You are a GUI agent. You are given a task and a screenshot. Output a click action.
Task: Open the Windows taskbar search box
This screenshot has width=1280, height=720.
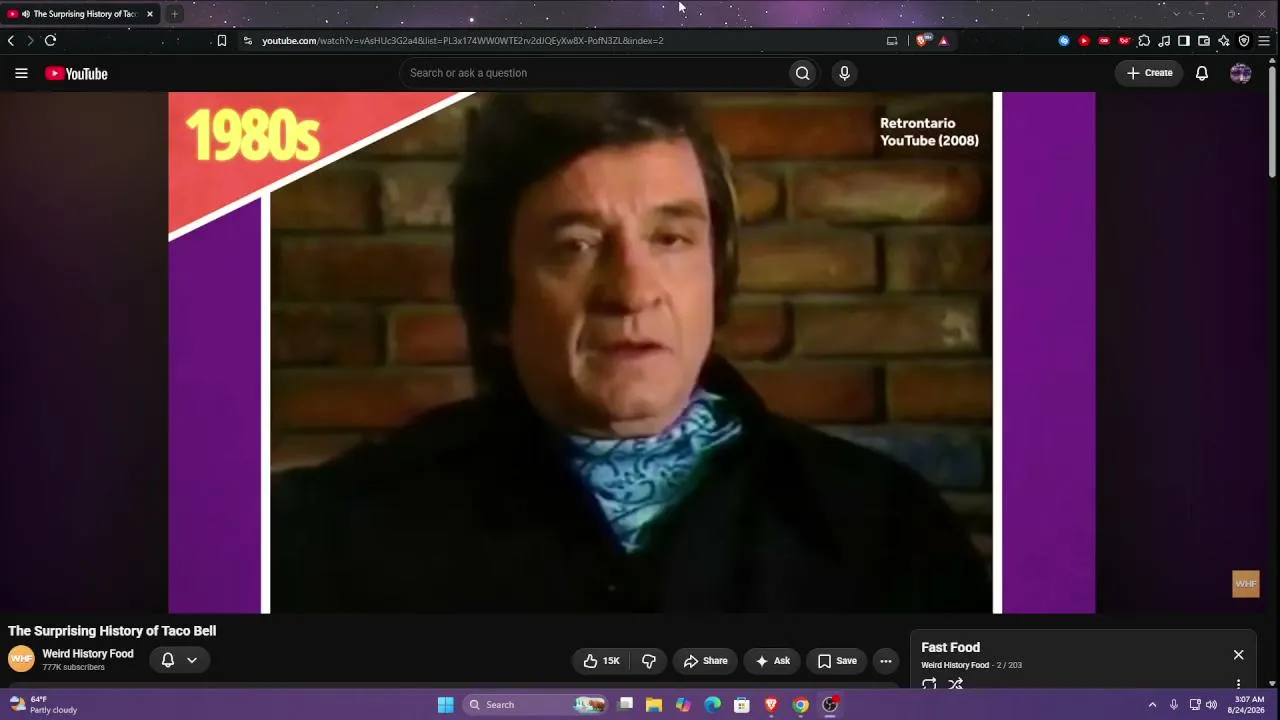pos(536,705)
